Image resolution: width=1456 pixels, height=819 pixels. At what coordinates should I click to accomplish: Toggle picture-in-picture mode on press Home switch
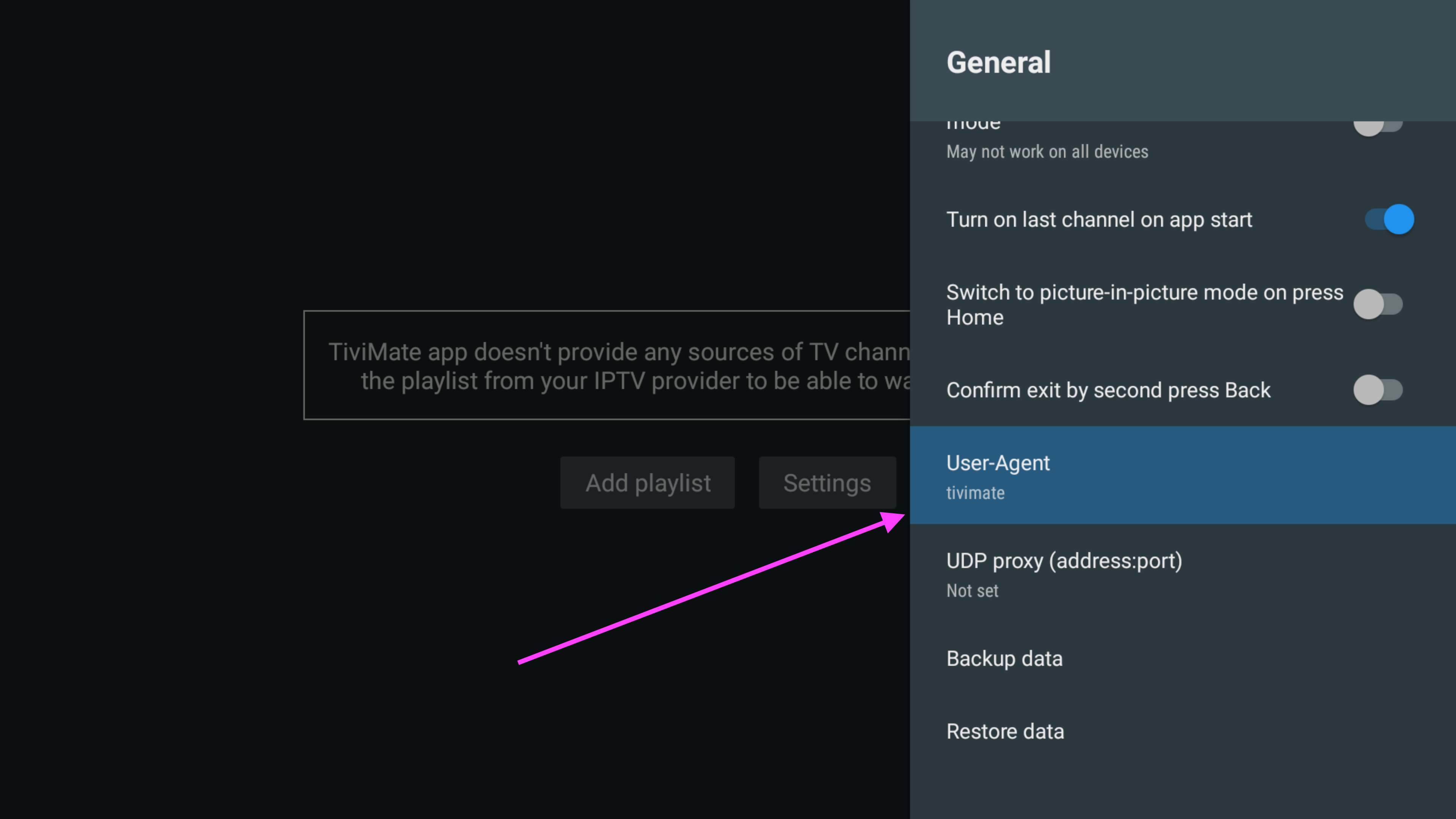click(1378, 304)
